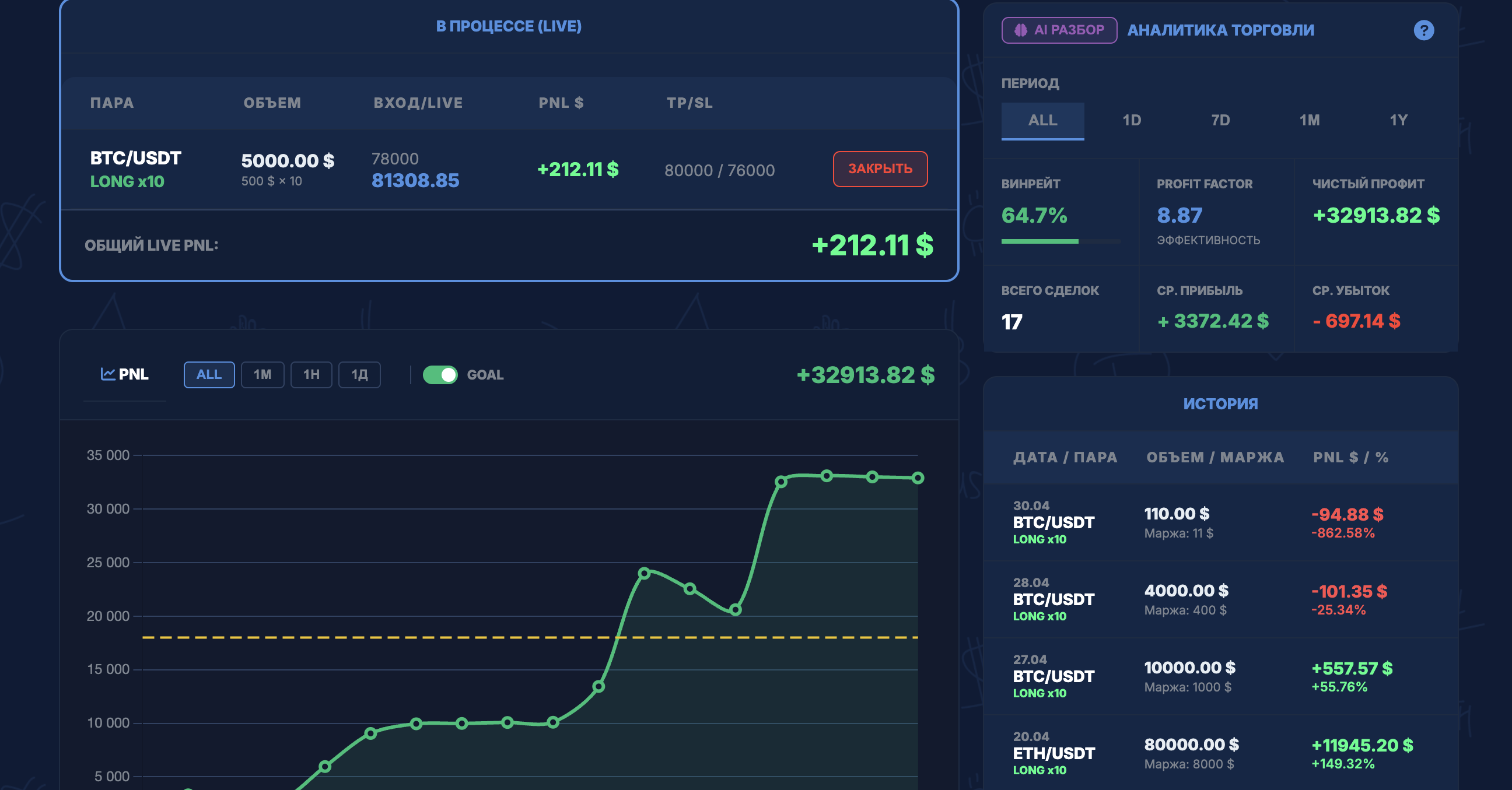Select ALL range on PNL chart
Image resolution: width=1512 pixels, height=790 pixels.
point(209,375)
